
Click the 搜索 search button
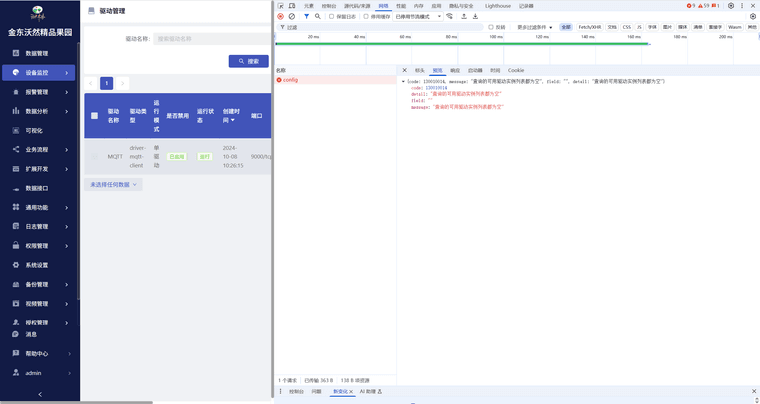pos(249,61)
